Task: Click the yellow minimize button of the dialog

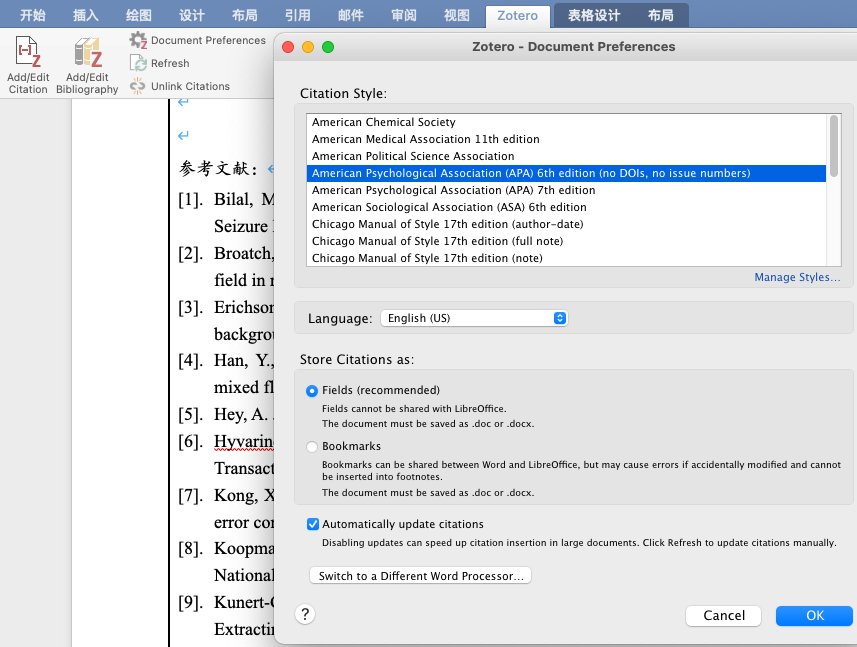Action: click(308, 47)
